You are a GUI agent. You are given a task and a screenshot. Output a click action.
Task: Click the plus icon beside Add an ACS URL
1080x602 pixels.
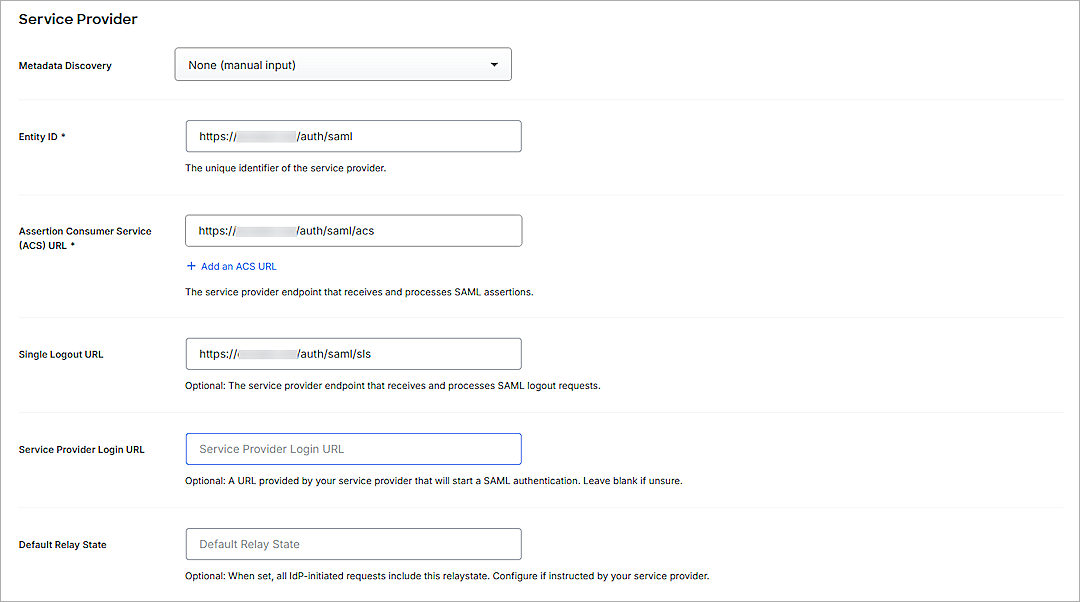[x=191, y=267]
